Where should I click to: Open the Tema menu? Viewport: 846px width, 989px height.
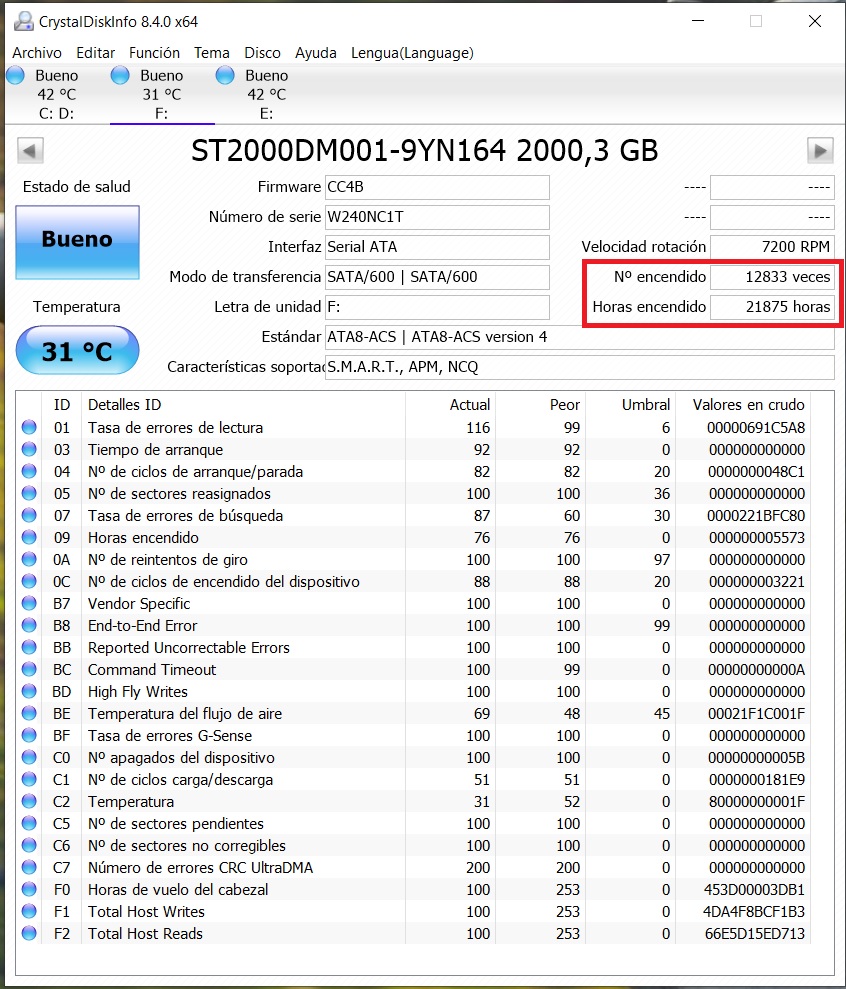pyautogui.click(x=211, y=53)
